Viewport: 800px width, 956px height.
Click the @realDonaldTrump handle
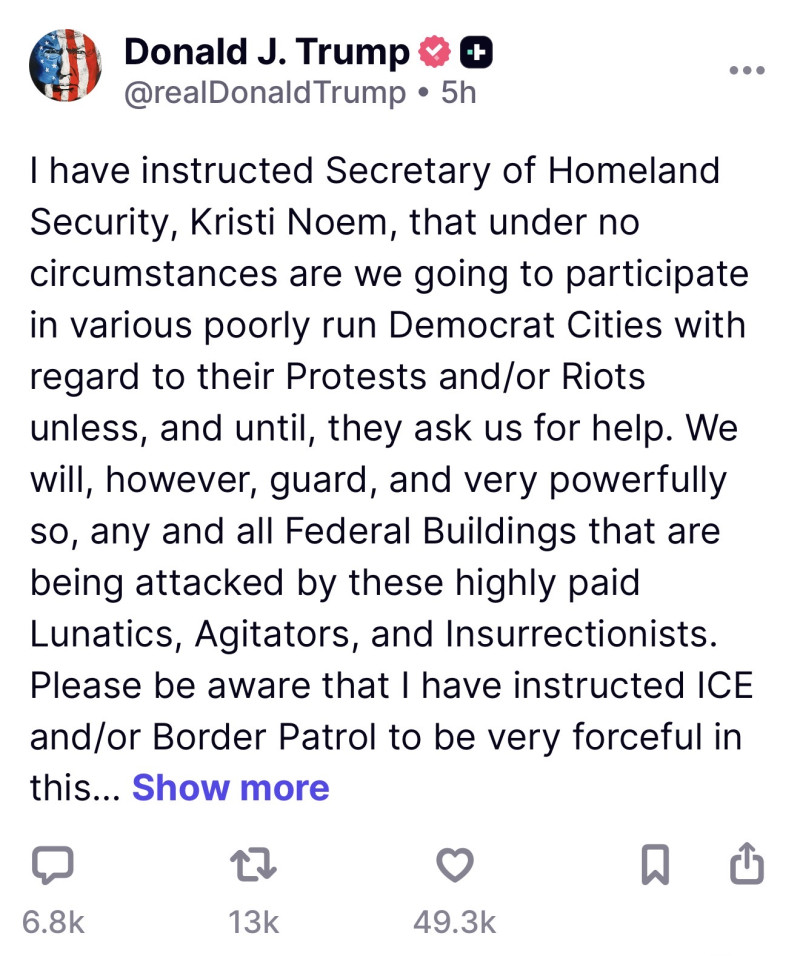(265, 93)
